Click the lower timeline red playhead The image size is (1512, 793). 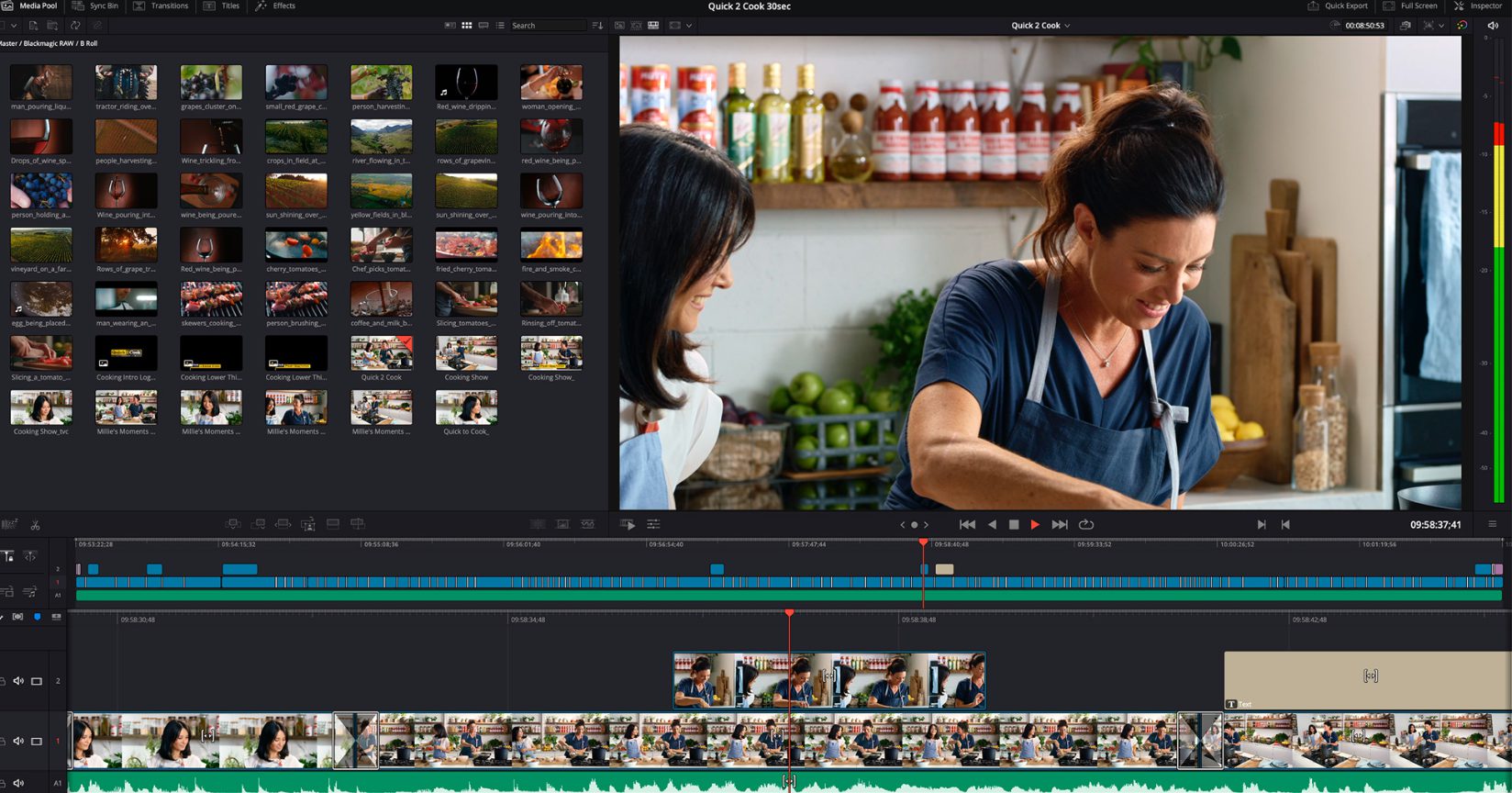[x=789, y=613]
